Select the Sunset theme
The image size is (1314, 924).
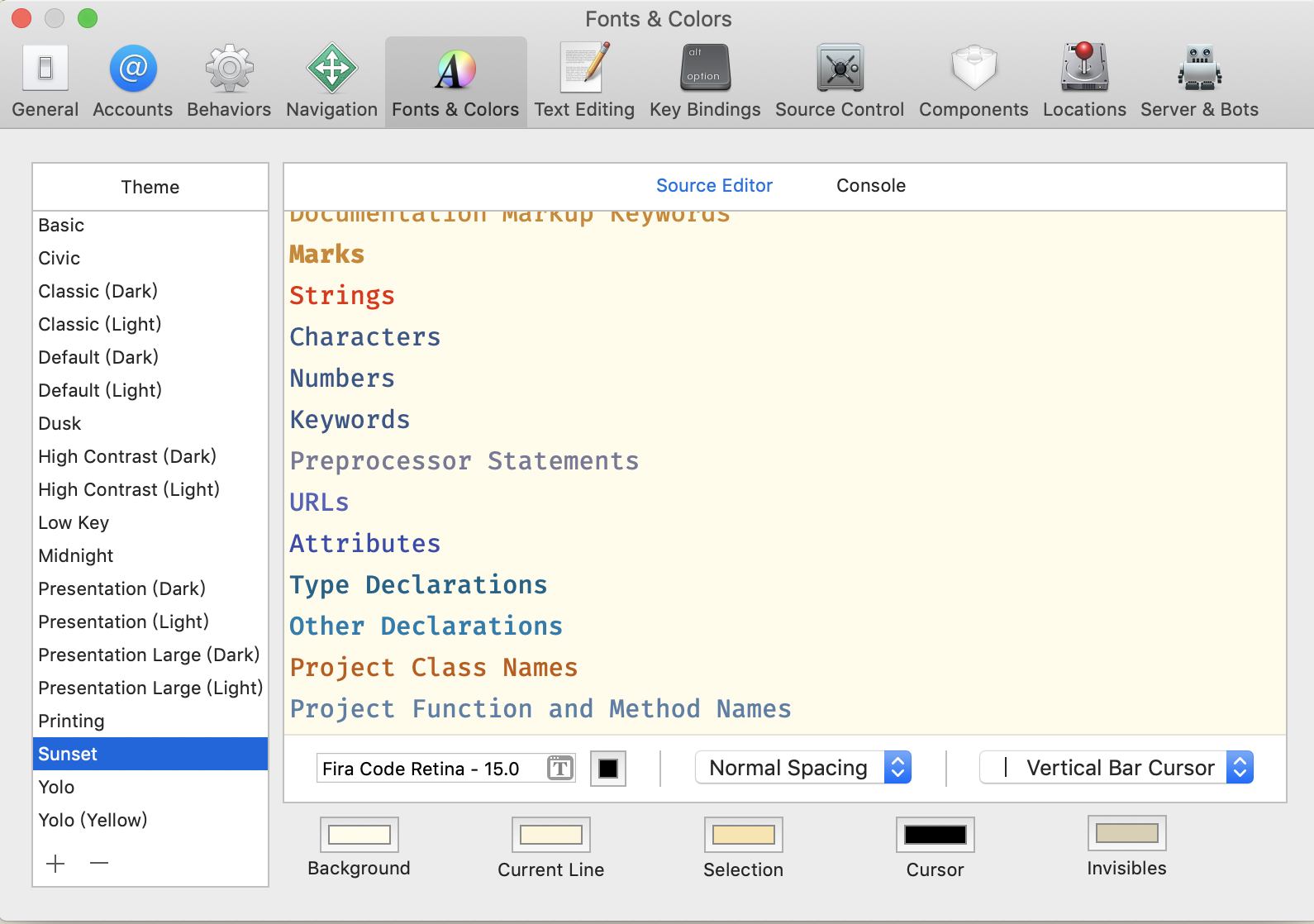(x=150, y=755)
